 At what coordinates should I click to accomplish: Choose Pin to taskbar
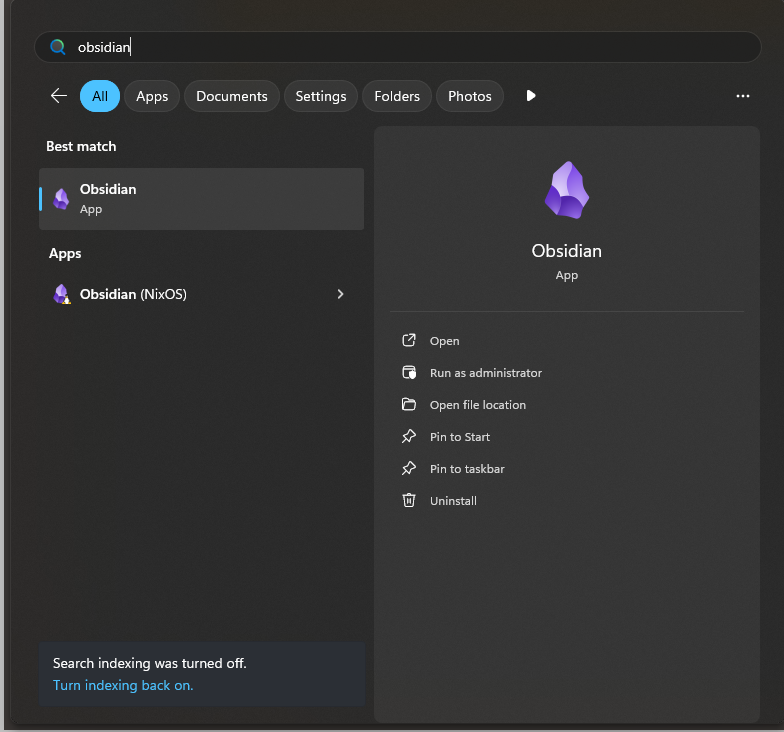(x=467, y=469)
